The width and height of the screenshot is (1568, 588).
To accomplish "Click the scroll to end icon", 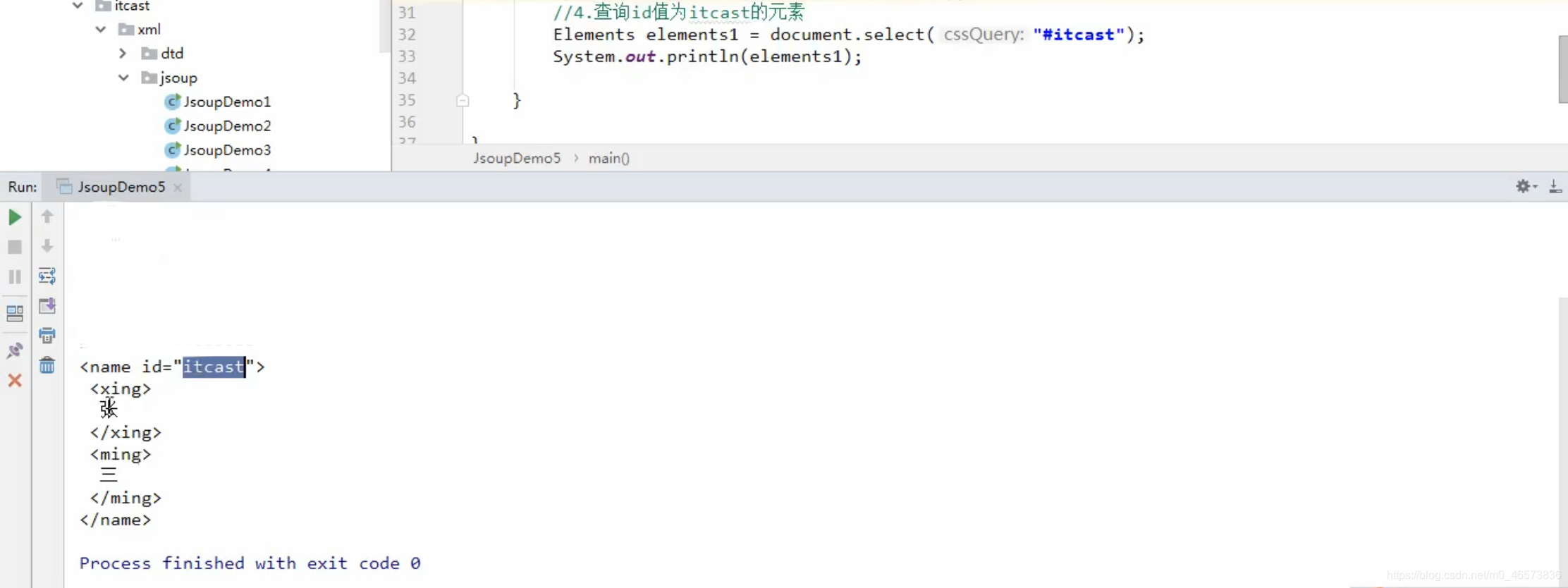I will 47,305.
